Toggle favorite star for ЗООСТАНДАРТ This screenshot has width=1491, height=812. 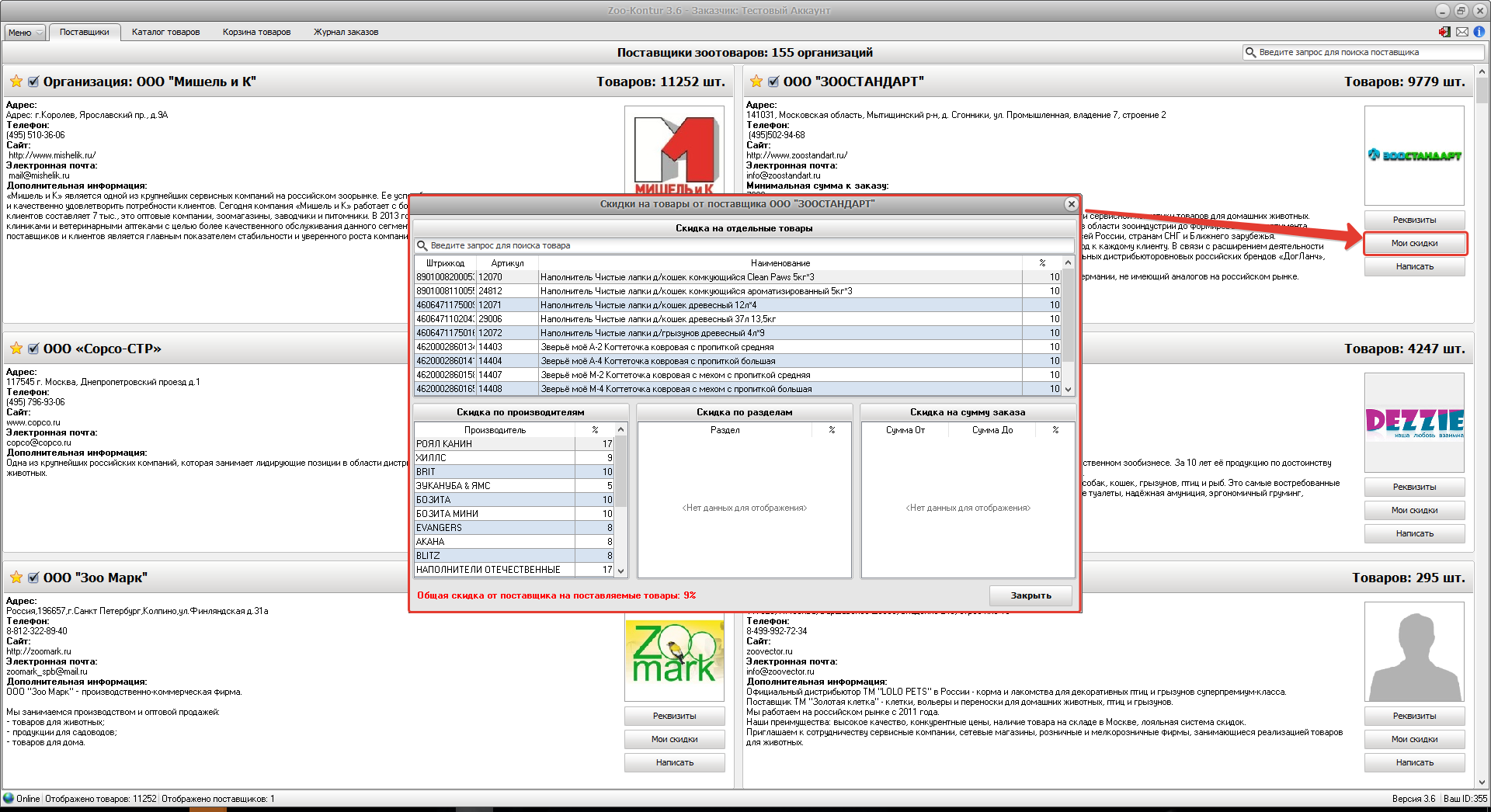pyautogui.click(x=756, y=82)
